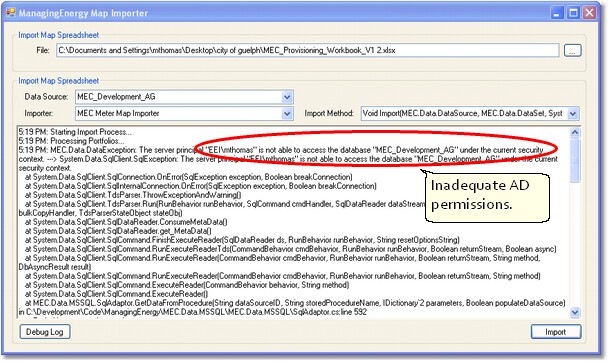Expand the Importer dropdown arrow
The height and width of the screenshot is (362, 608).
(x=287, y=114)
